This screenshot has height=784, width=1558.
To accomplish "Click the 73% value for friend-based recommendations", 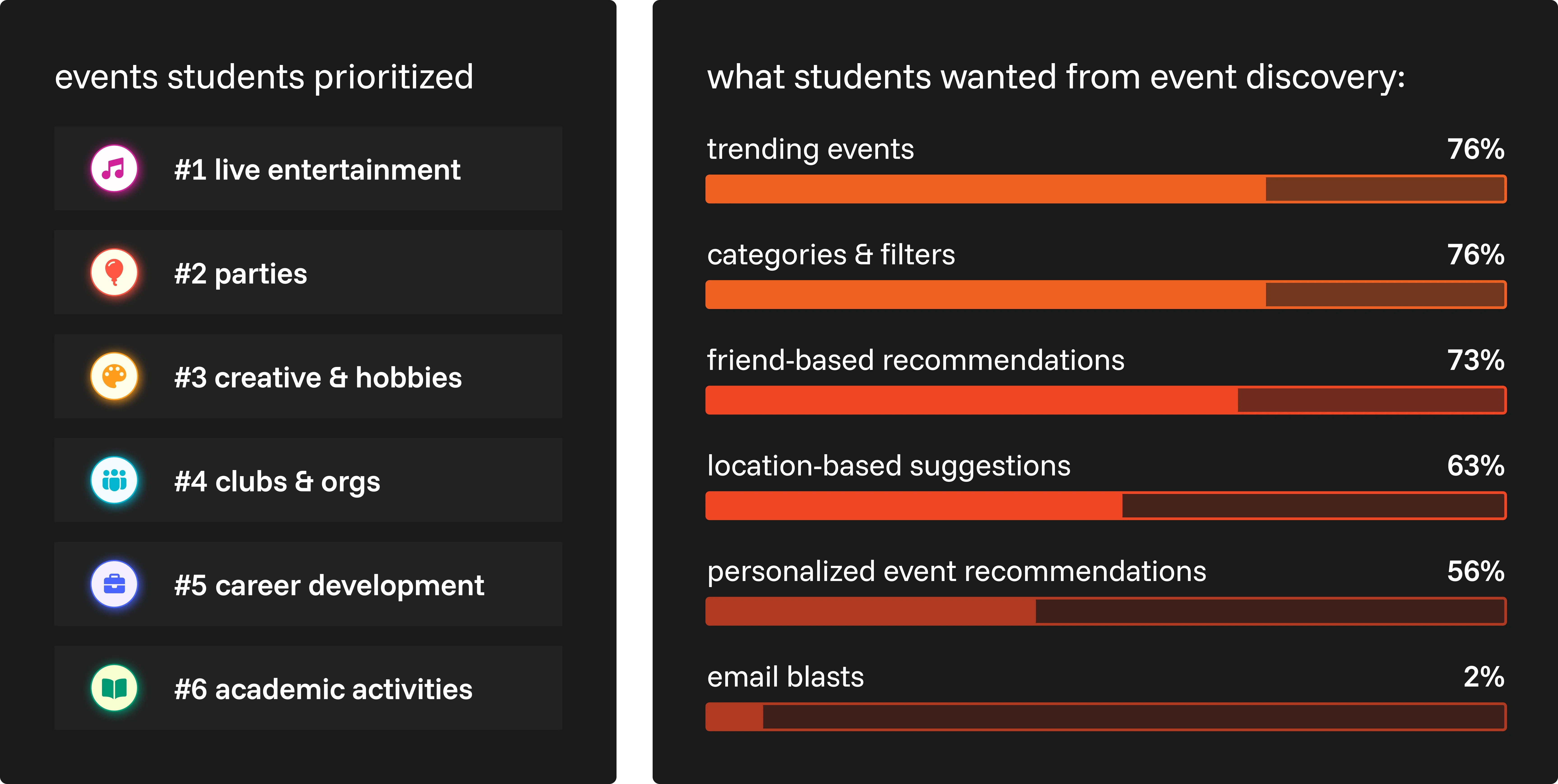I will 1476,360.
